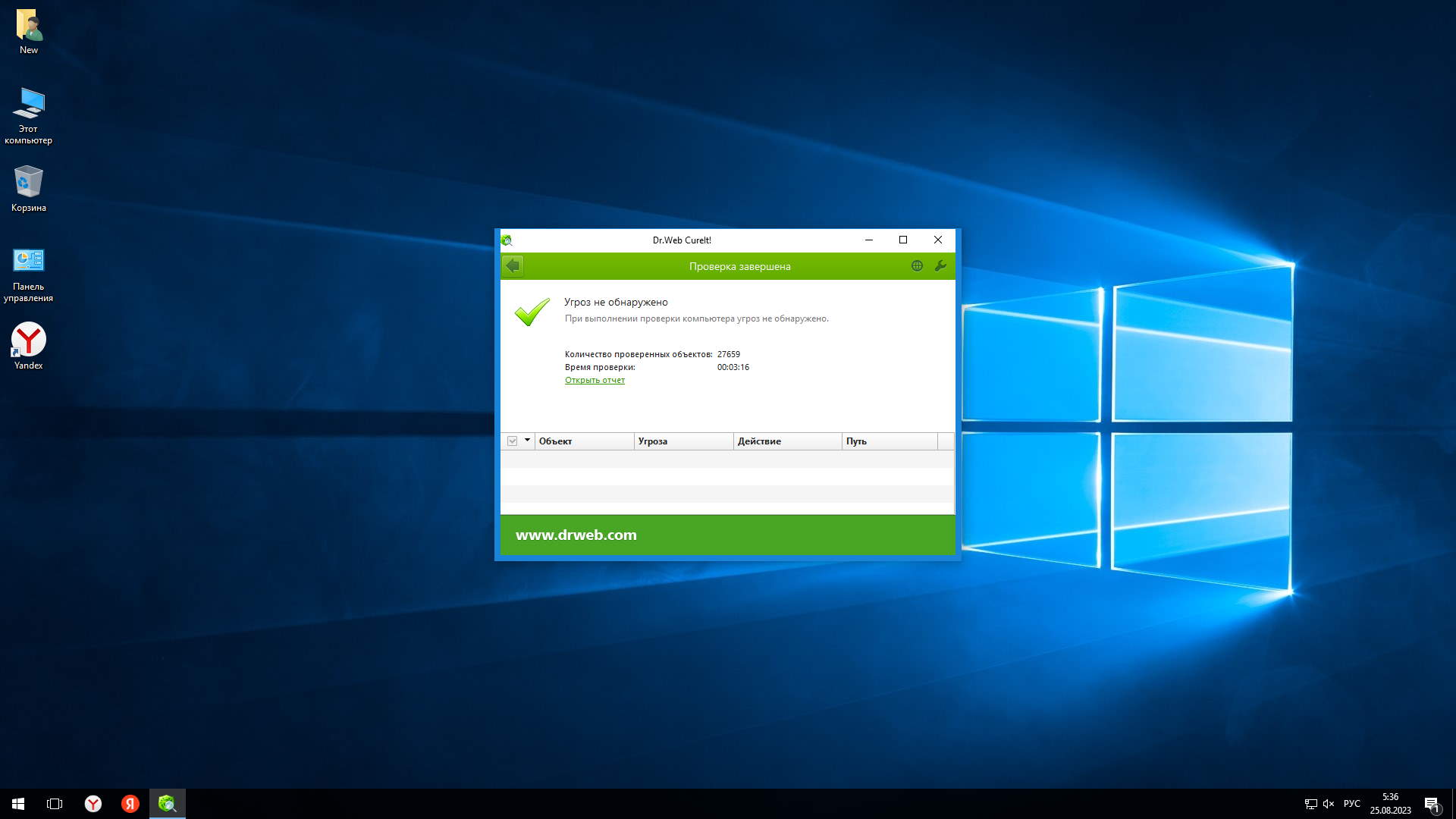Click the РУС language indicator

click(x=1351, y=804)
